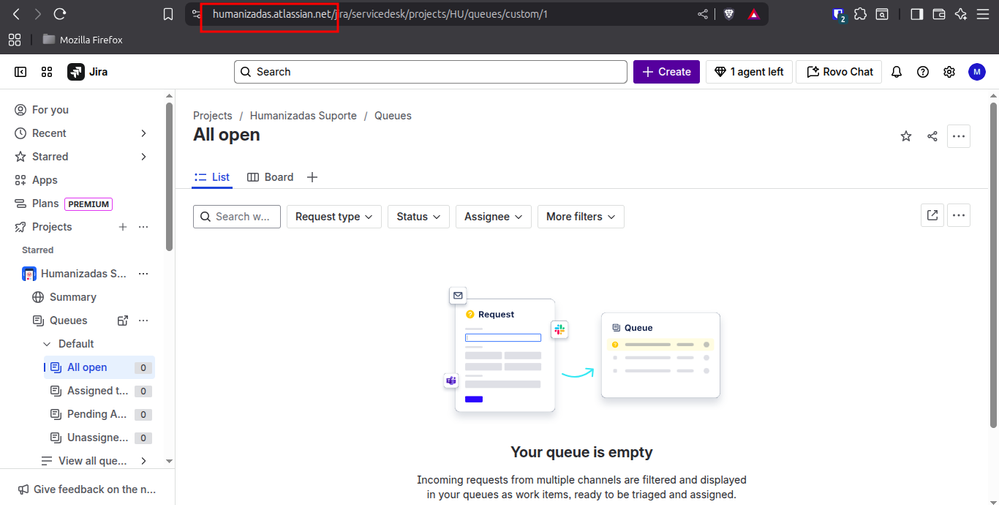Open the Request type dropdown filter

(334, 216)
